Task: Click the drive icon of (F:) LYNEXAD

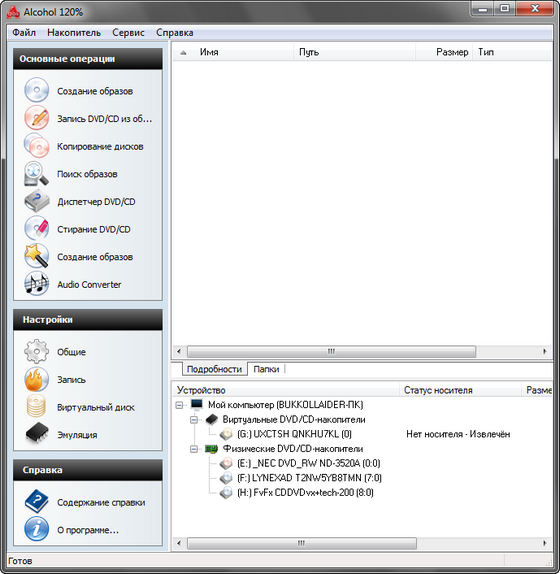Action: [x=226, y=478]
